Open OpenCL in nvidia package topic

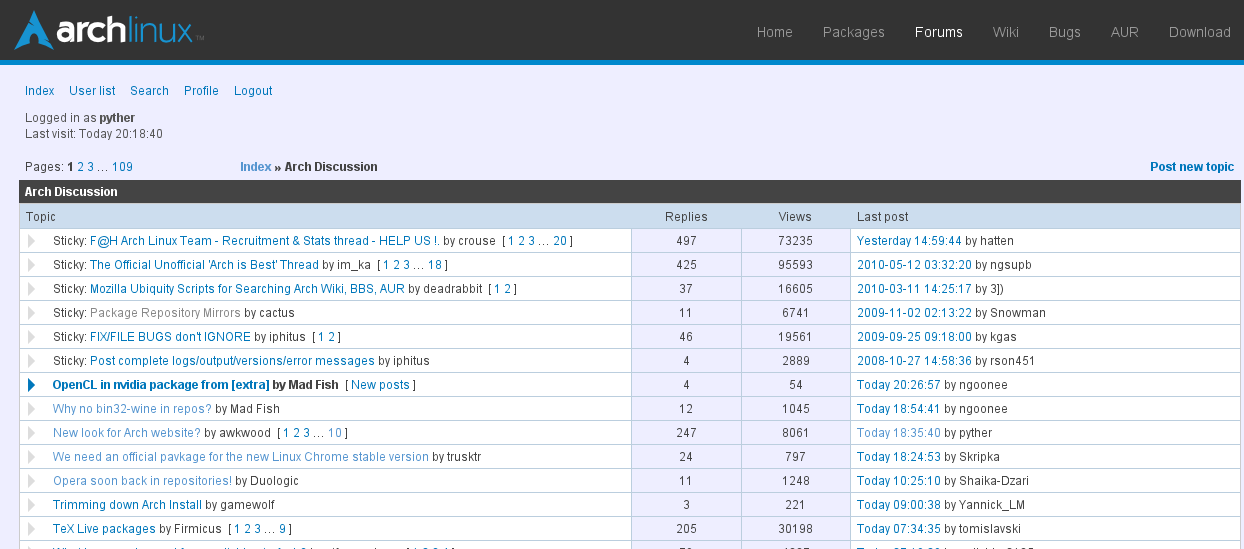pos(161,385)
